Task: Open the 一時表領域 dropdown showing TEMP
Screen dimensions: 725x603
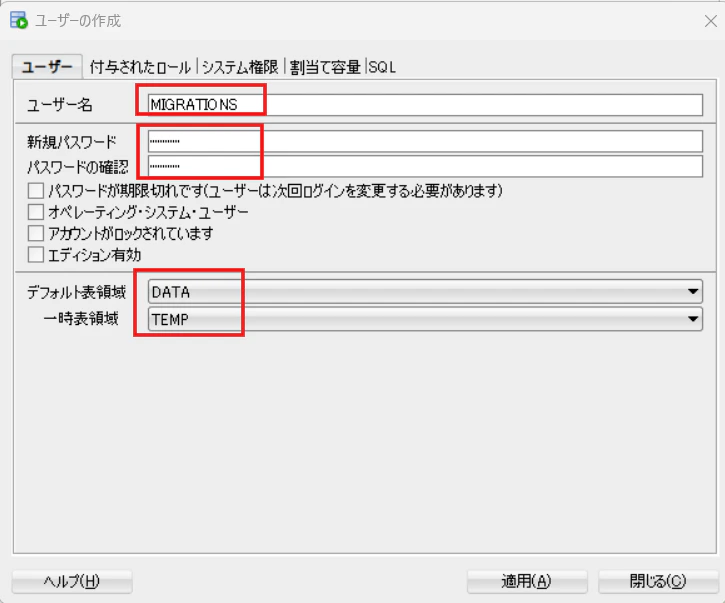Action: 425,319
